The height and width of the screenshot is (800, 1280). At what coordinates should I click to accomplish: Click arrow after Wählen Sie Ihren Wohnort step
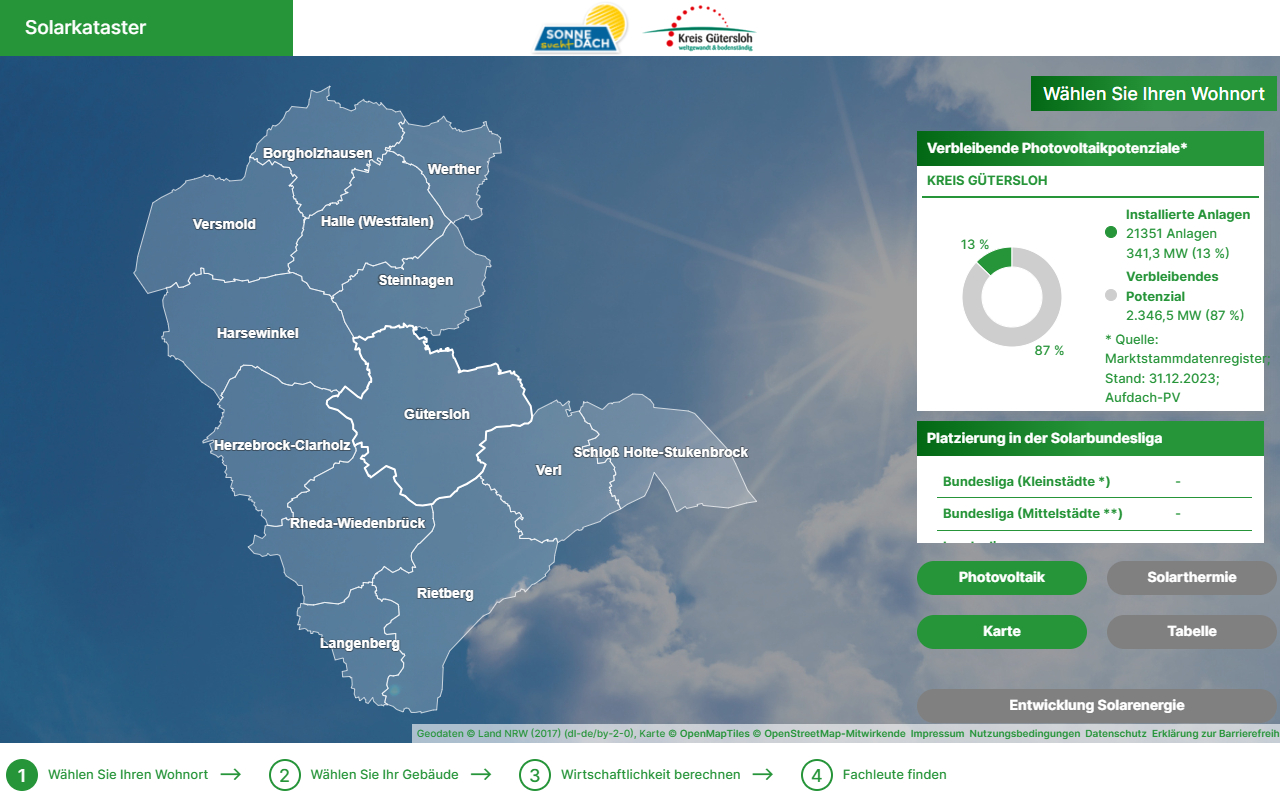[x=231, y=774]
